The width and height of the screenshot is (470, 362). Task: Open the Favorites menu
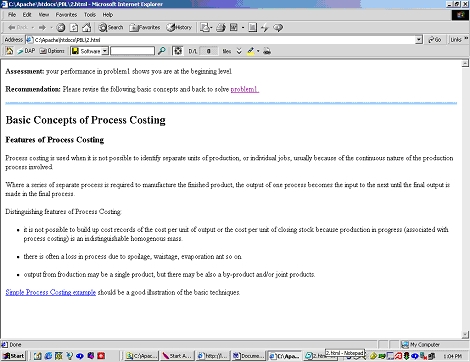point(66,15)
